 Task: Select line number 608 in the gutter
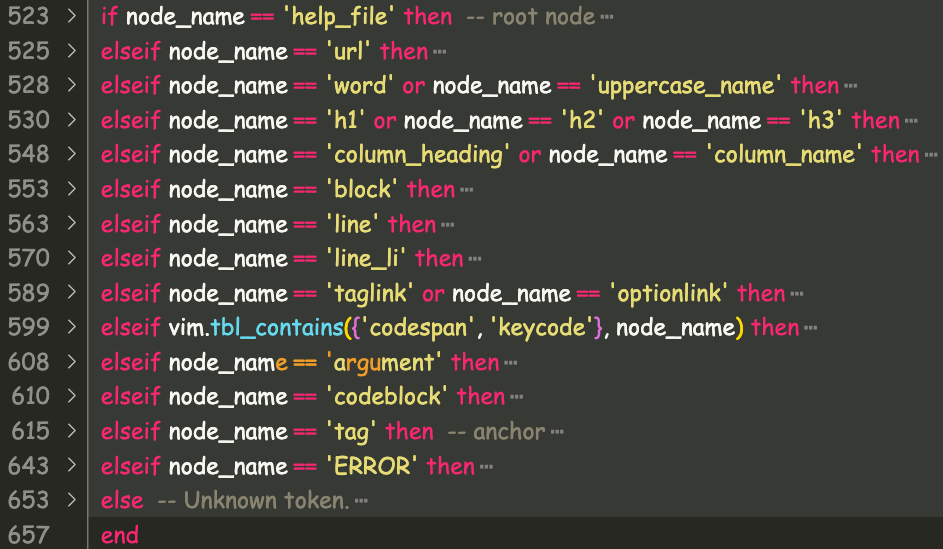[28, 362]
